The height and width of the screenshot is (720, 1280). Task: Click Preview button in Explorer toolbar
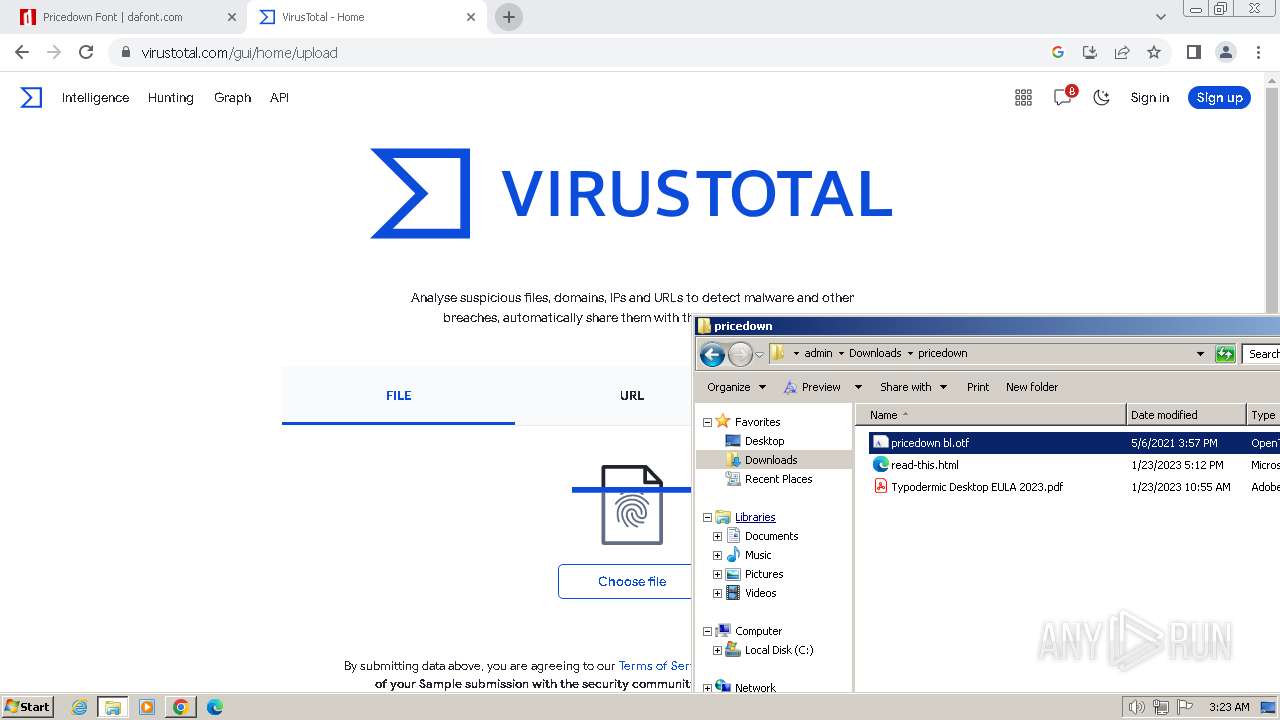tap(812, 387)
